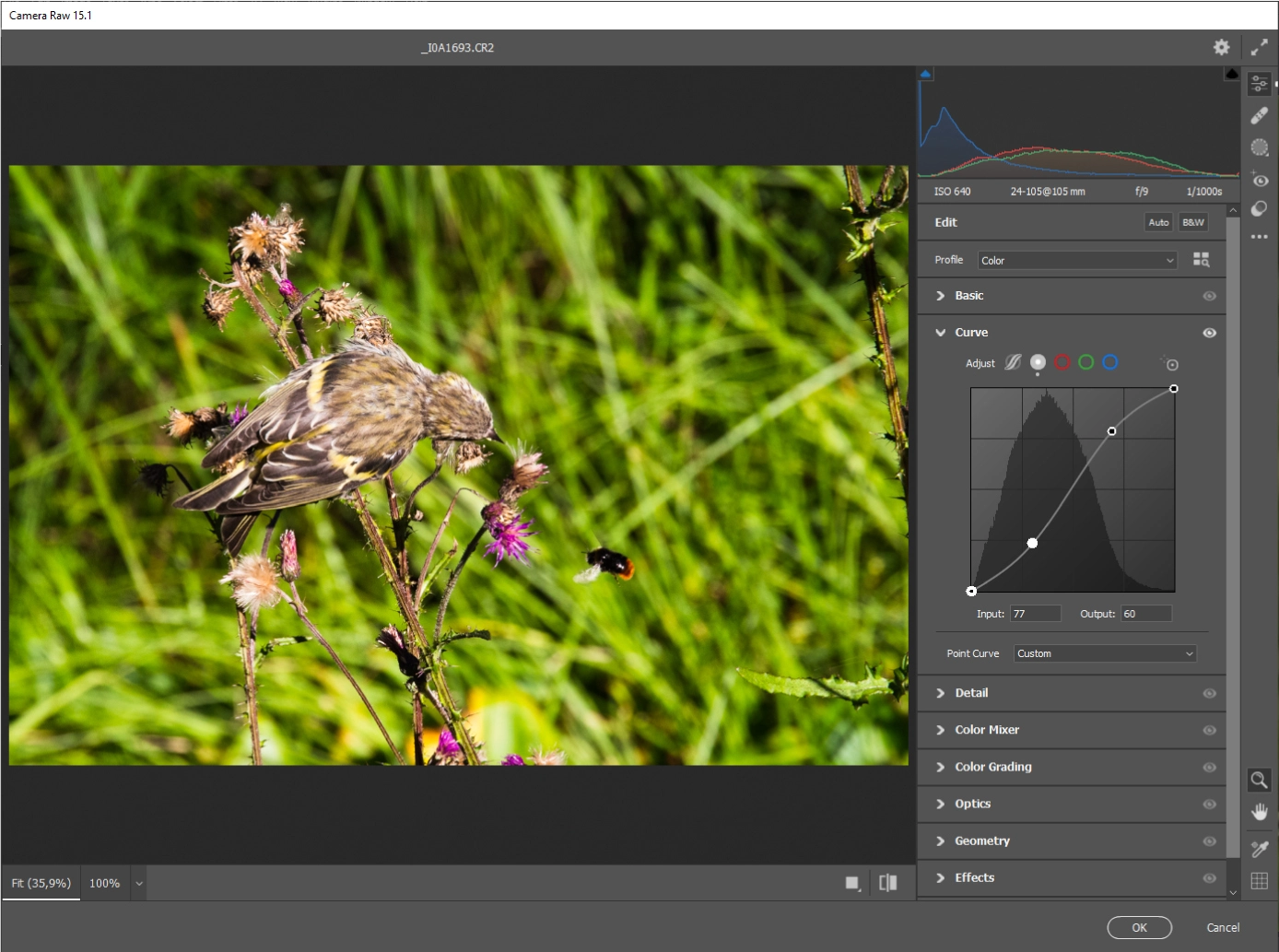This screenshot has width=1279, height=952.
Task: Select the targeted adjustment tool in Curve
Action: point(1171,364)
